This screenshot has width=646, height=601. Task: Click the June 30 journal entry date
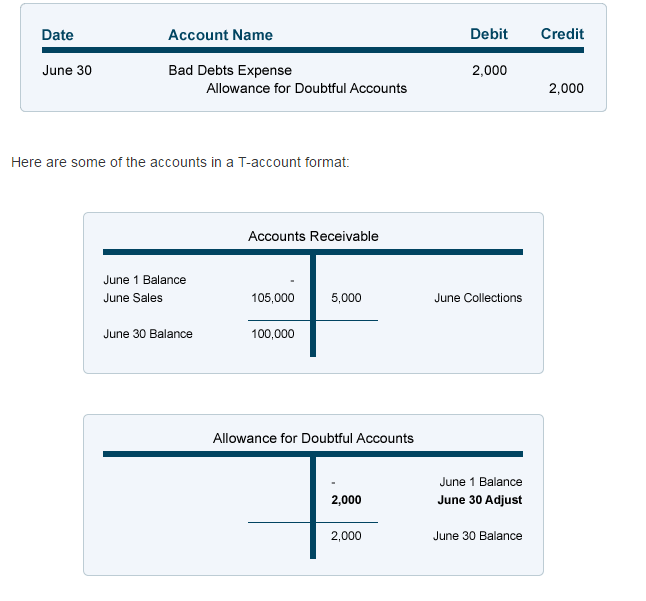coord(67,70)
